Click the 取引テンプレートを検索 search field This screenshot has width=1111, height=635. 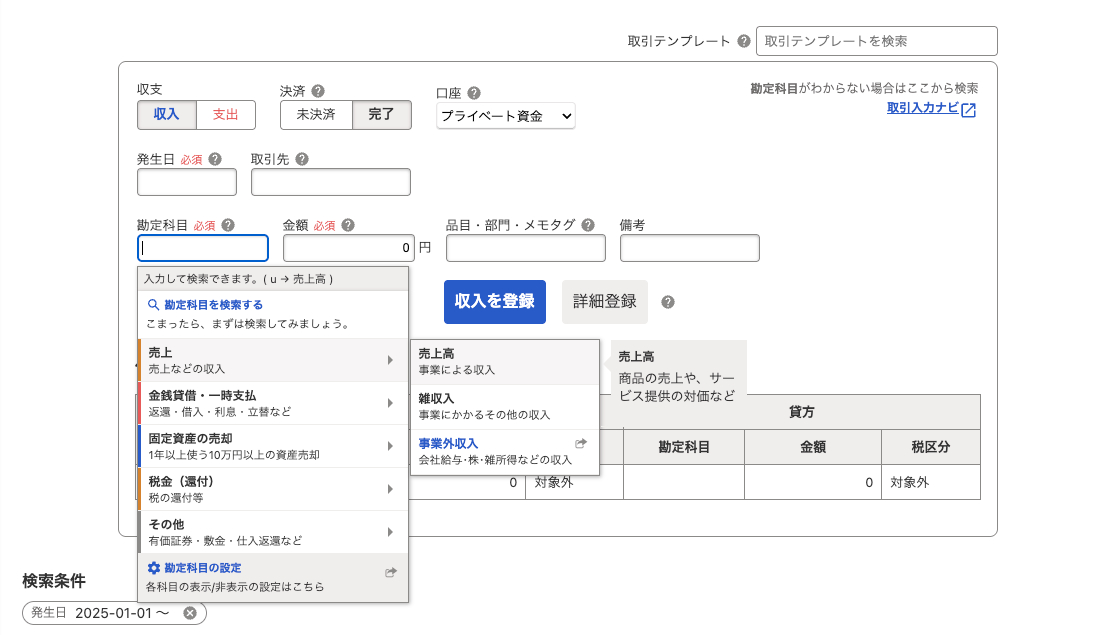pyautogui.click(x=875, y=41)
